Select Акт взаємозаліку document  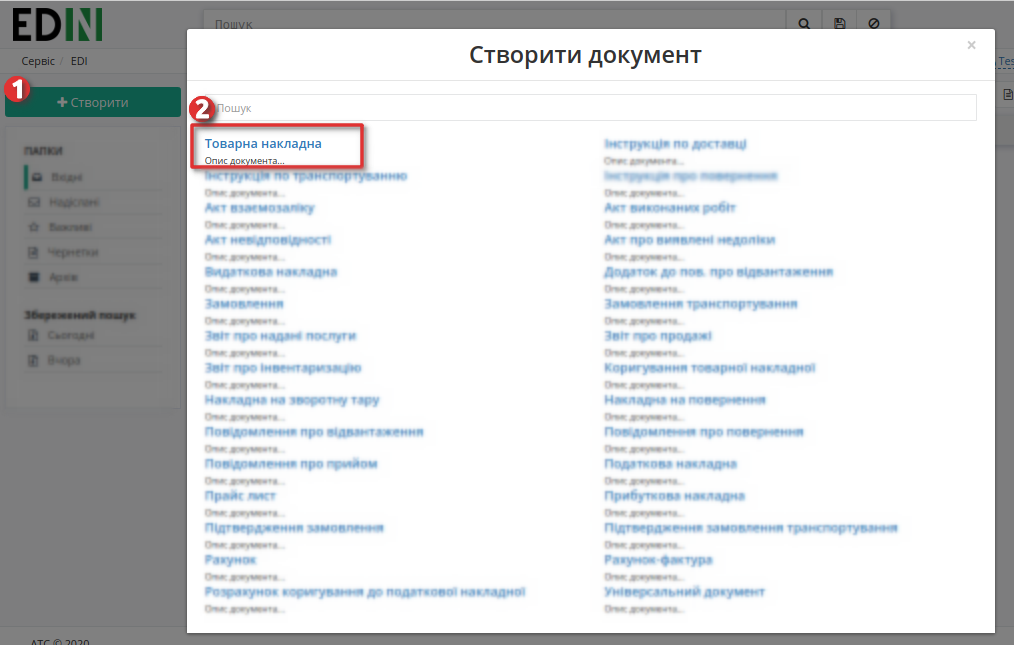click(259, 208)
